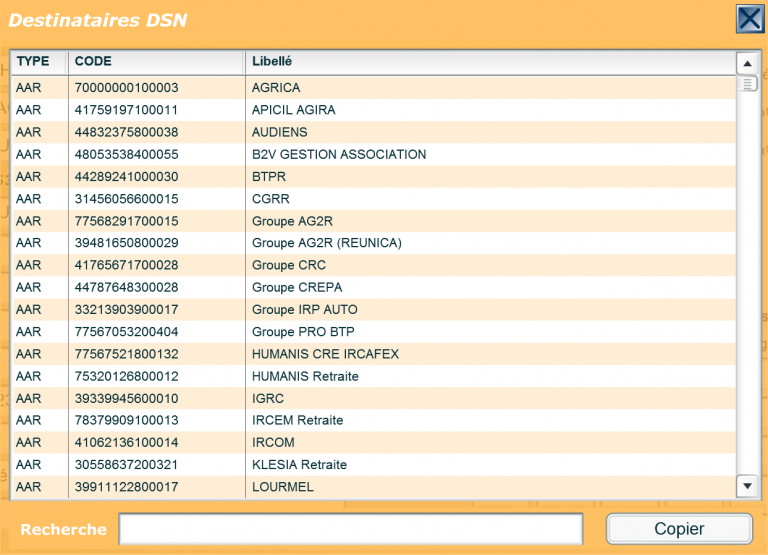Click code 41759197100011
The image size is (768, 555).
coord(126,110)
